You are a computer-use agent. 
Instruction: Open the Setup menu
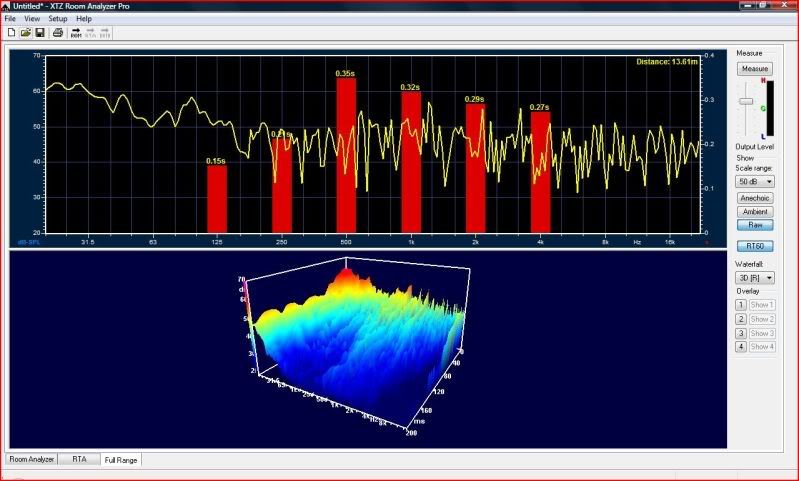tap(58, 18)
